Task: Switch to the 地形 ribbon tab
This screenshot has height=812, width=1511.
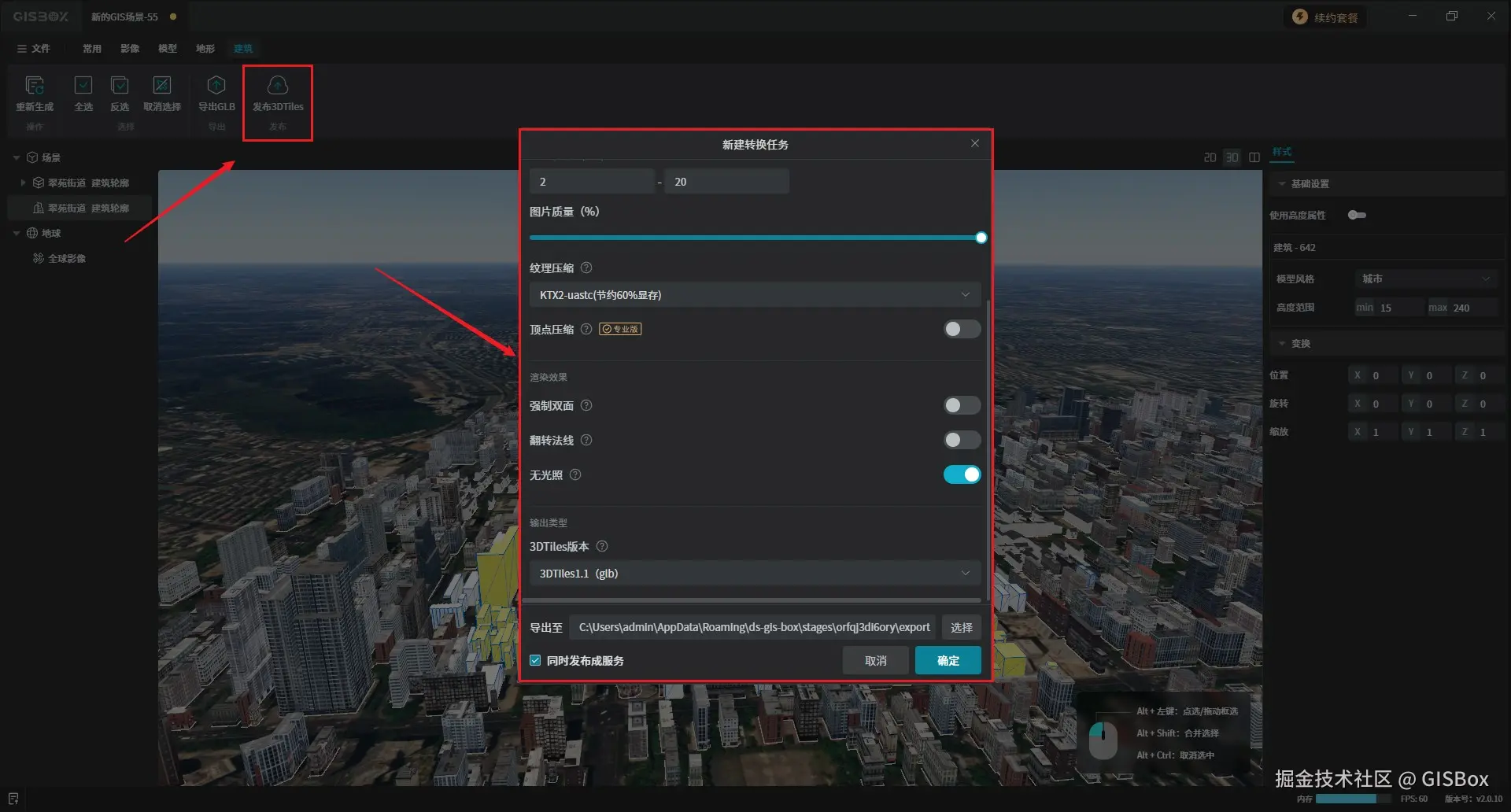Action: [x=205, y=49]
